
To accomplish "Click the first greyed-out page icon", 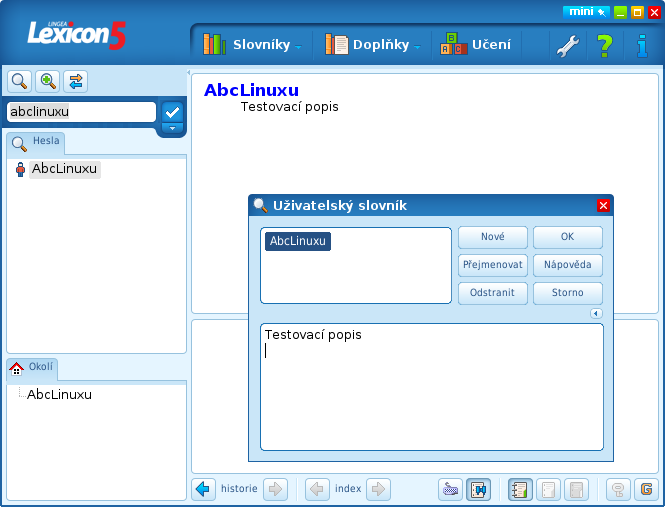I will point(548,489).
